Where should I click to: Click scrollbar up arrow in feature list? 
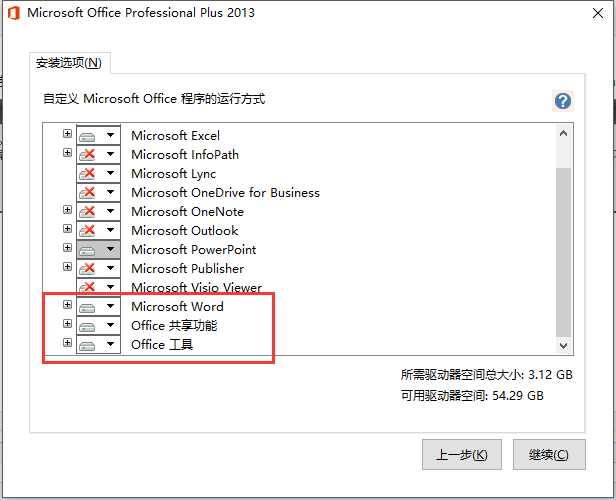pos(563,134)
